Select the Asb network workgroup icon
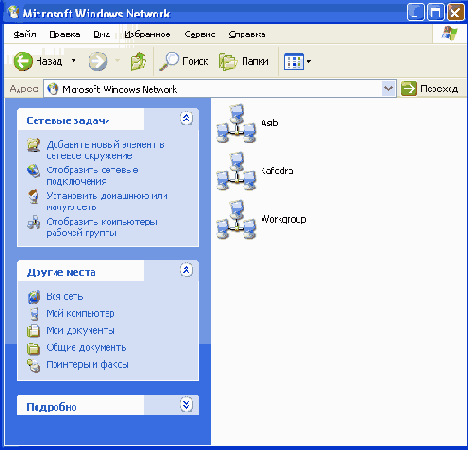 click(x=236, y=123)
